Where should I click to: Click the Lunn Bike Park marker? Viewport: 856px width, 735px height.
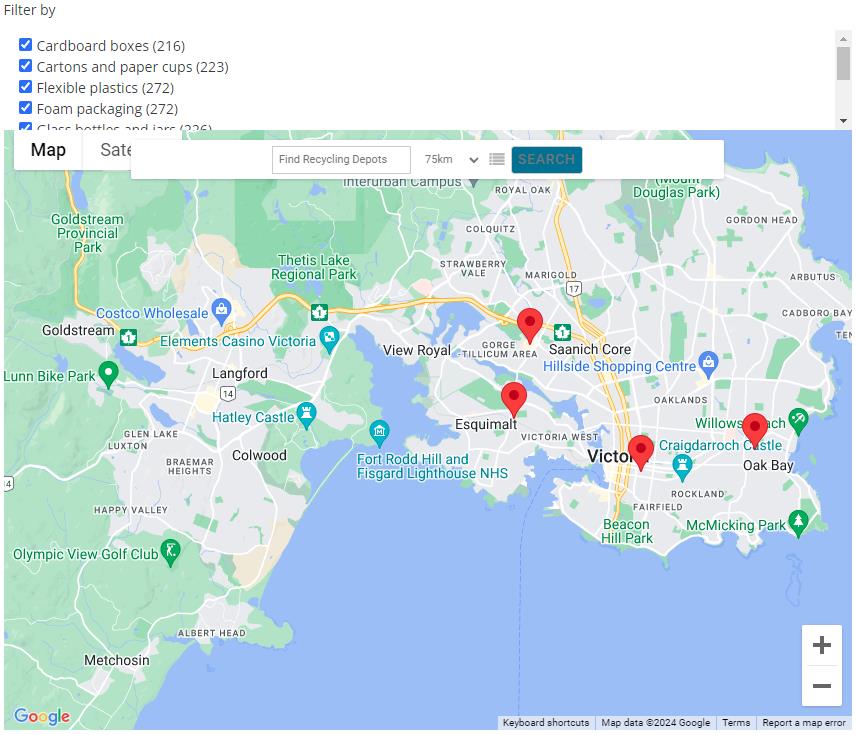(x=108, y=375)
